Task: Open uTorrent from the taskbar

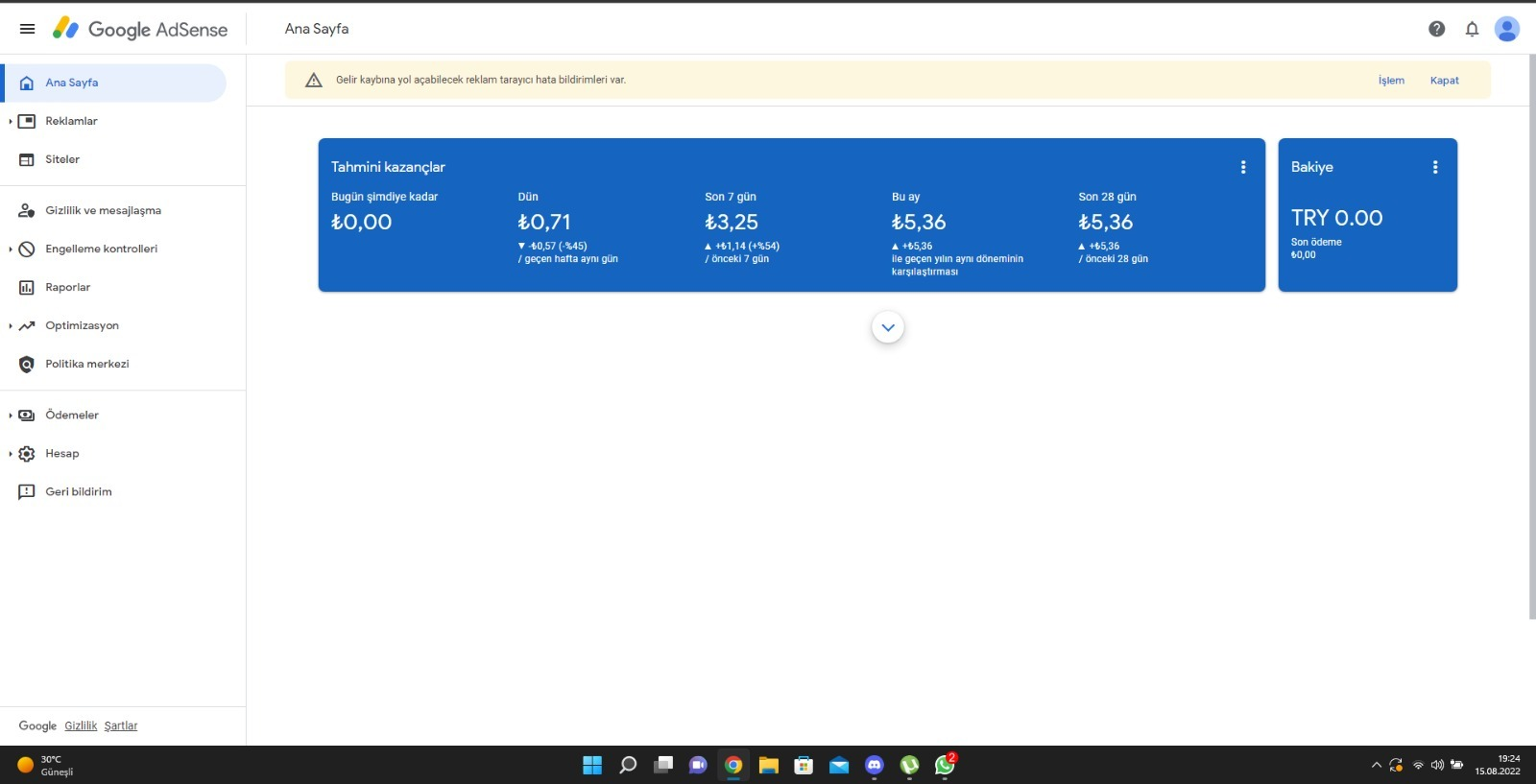Action: [x=910, y=765]
